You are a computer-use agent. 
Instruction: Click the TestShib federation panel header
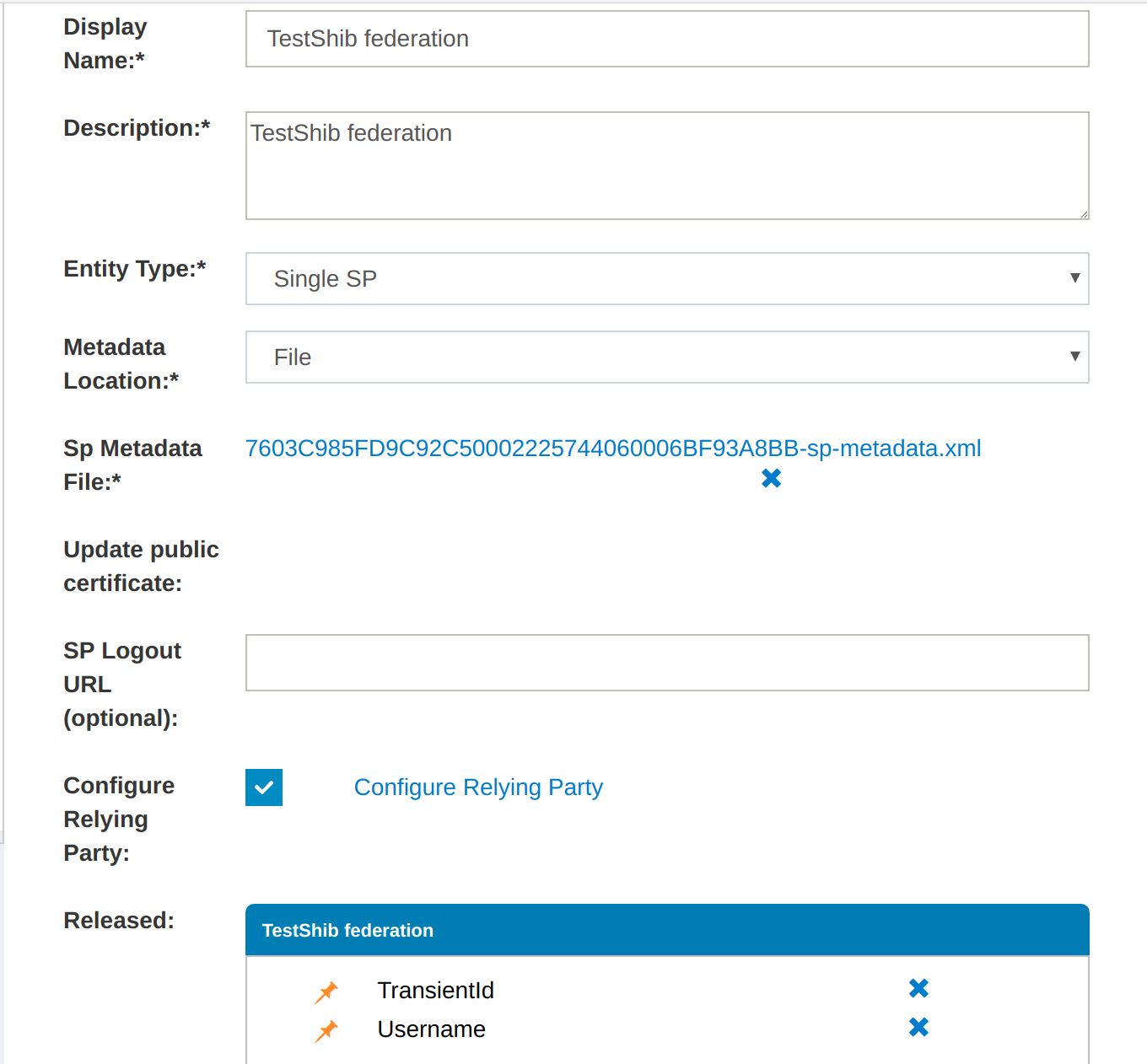point(666,930)
